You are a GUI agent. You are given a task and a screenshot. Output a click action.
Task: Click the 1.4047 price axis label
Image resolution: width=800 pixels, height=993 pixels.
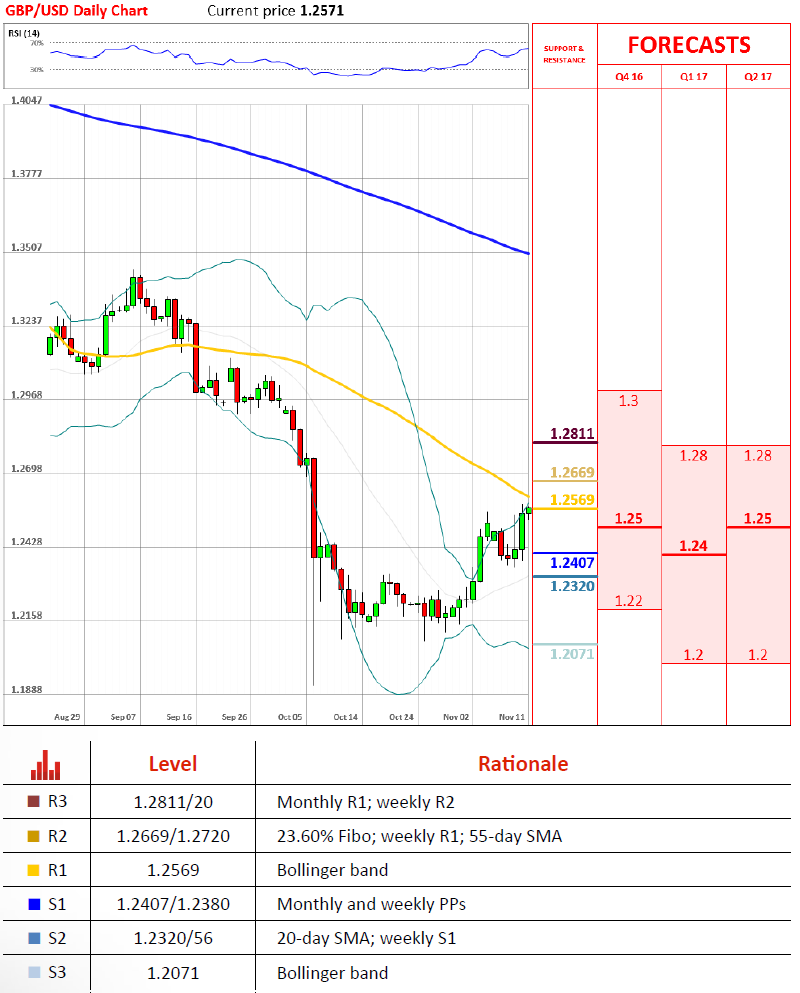(x=27, y=100)
